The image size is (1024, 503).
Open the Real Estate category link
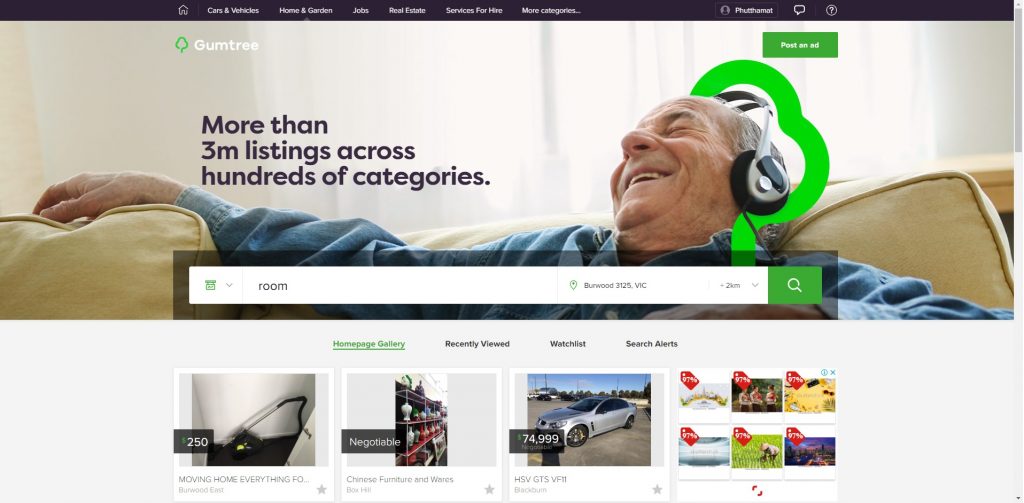click(407, 10)
